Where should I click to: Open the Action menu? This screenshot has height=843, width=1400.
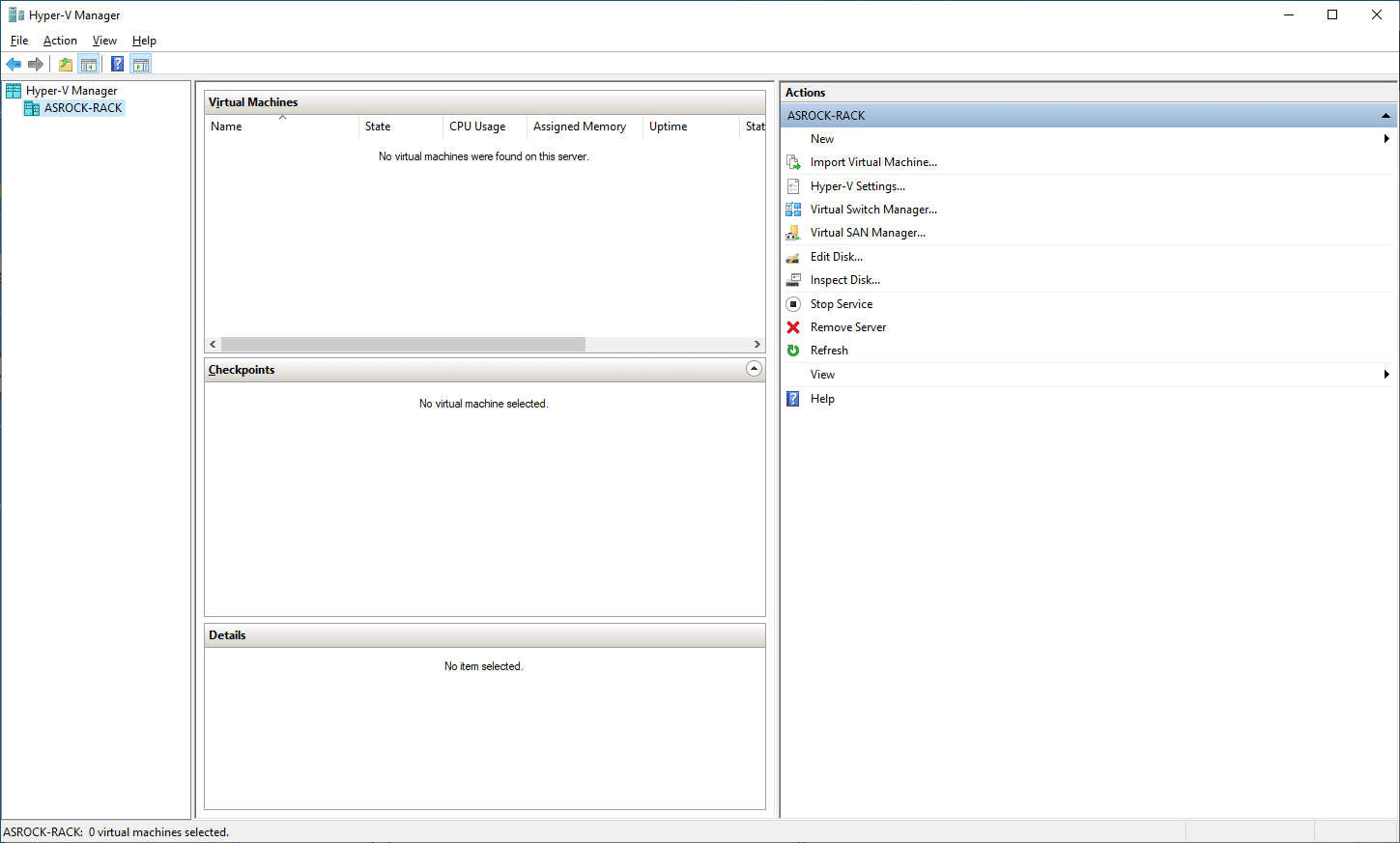click(x=60, y=41)
